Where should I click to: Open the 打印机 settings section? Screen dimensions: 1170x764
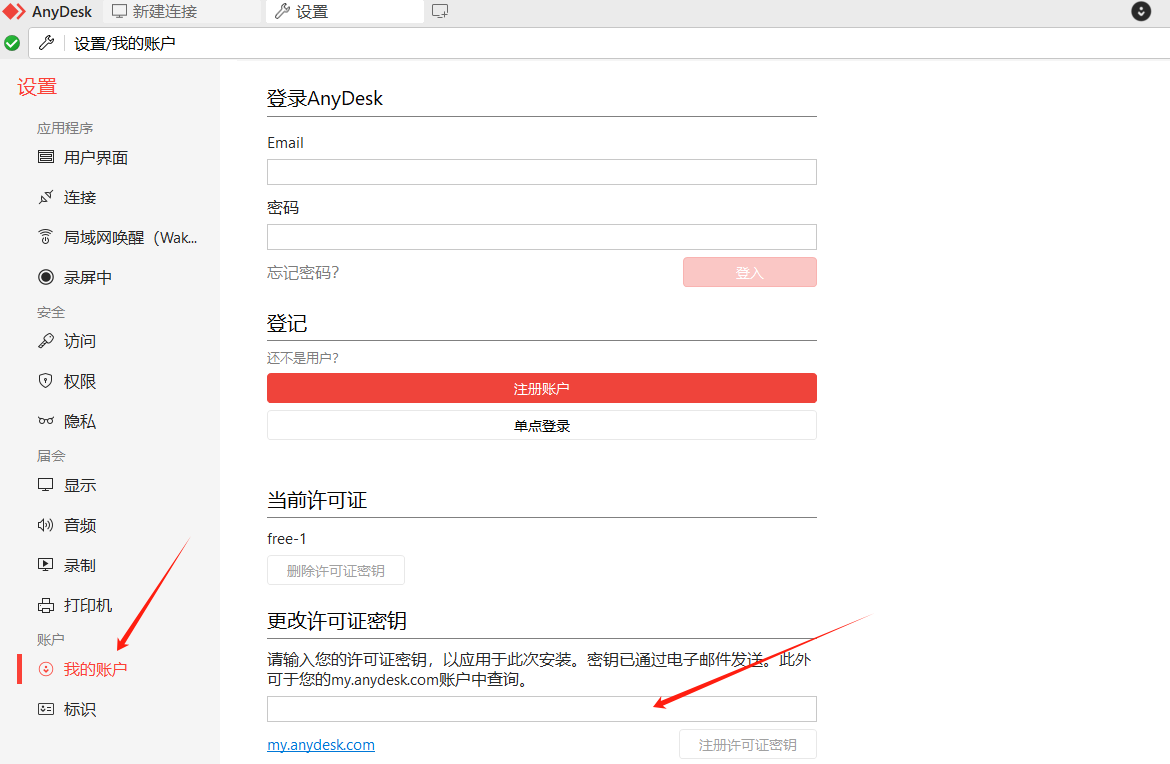88,605
